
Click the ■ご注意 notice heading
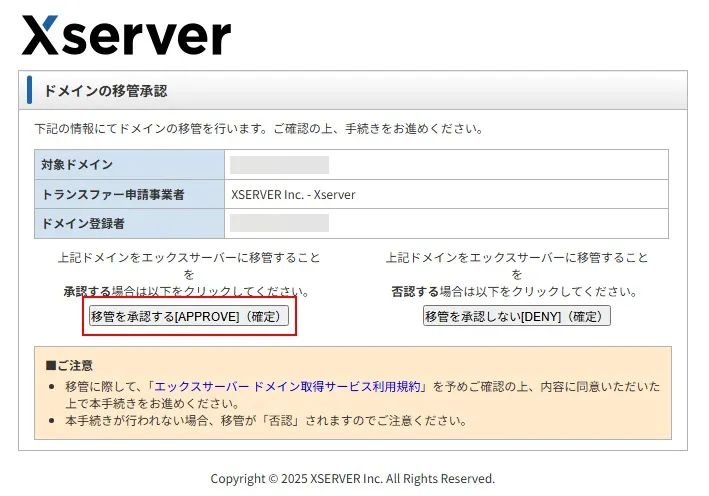coord(70,365)
